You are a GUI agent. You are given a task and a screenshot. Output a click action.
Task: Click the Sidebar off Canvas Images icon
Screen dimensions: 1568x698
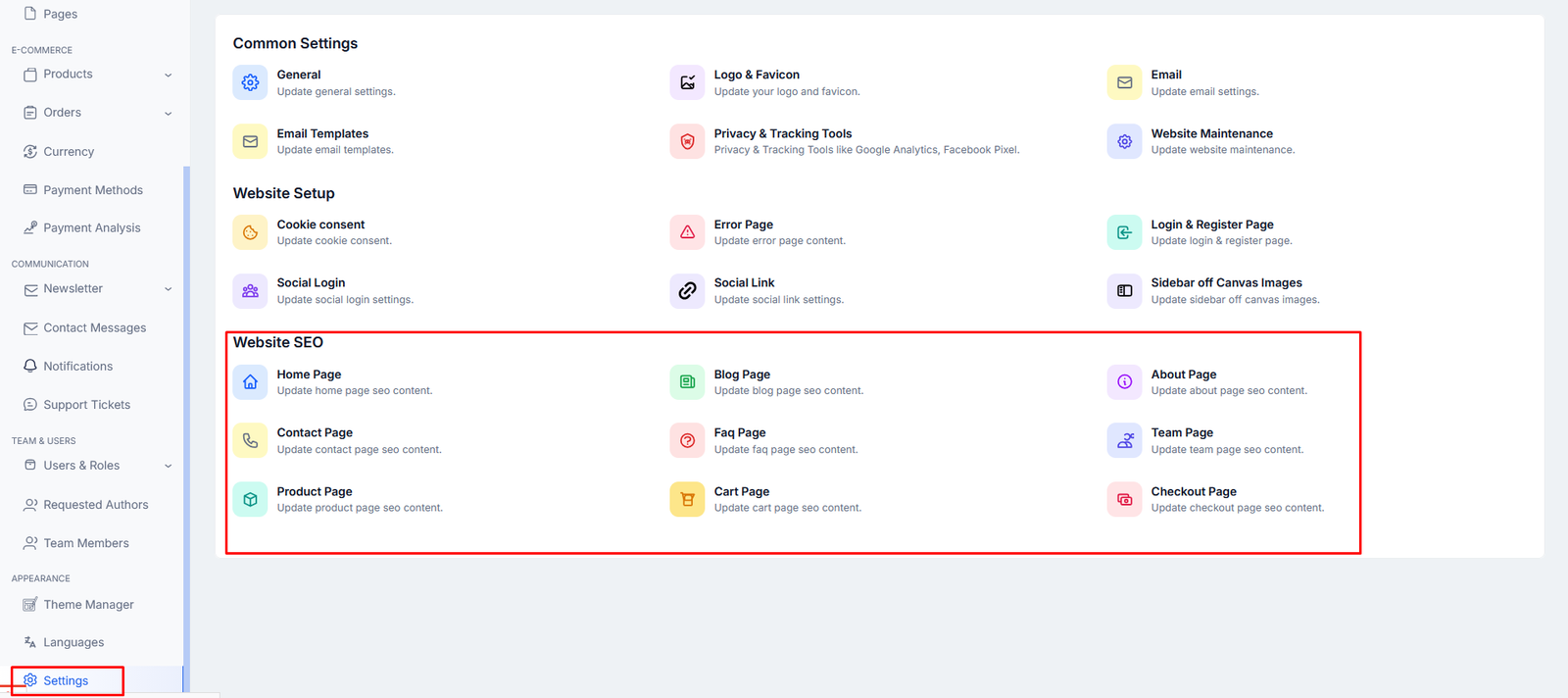(x=1124, y=290)
